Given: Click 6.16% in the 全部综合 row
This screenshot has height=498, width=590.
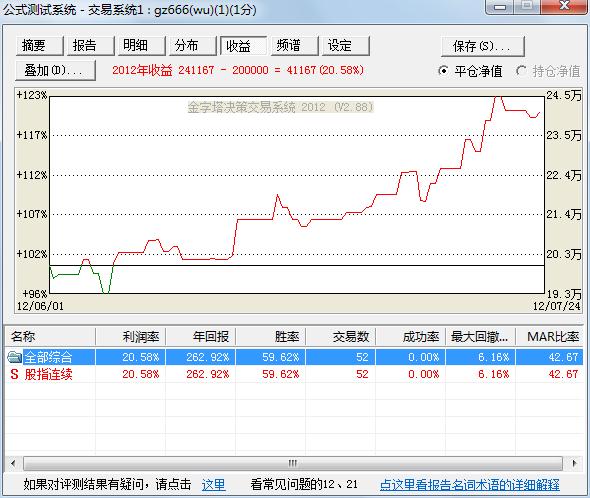Looking at the screenshot, I should pos(494,357).
